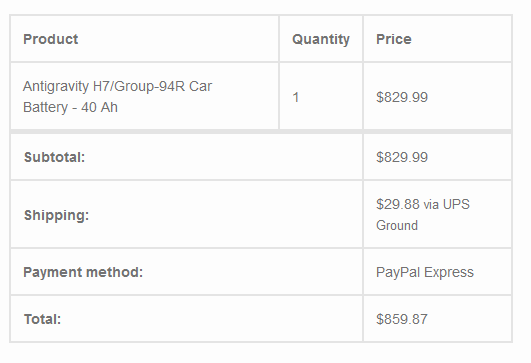Click the Payment method label

click(x=83, y=272)
